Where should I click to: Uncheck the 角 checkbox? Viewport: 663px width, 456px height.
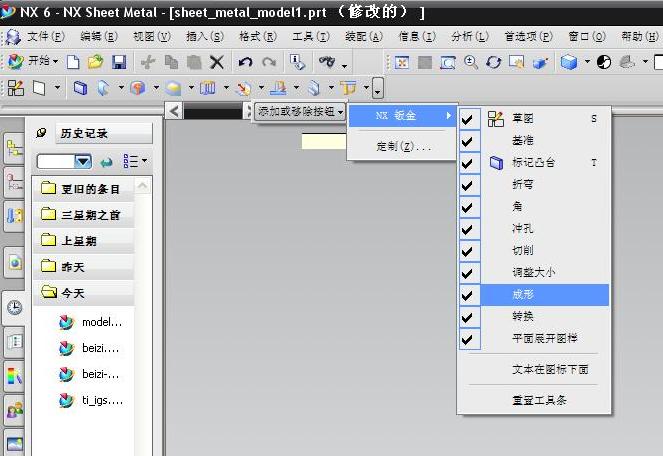[469, 207]
